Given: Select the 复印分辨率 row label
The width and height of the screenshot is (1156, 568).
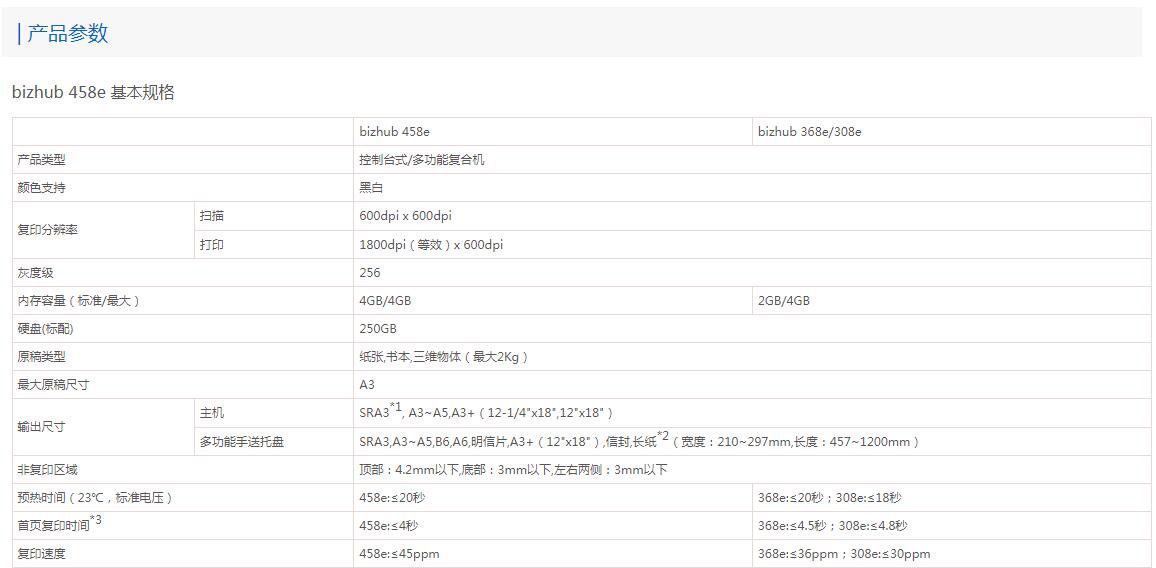Looking at the screenshot, I should [47, 229].
